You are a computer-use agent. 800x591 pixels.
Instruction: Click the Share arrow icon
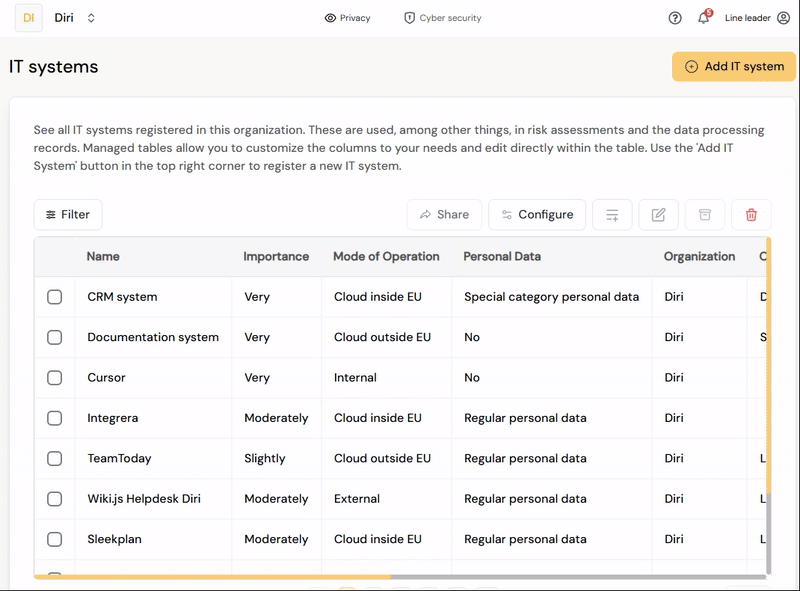425,215
